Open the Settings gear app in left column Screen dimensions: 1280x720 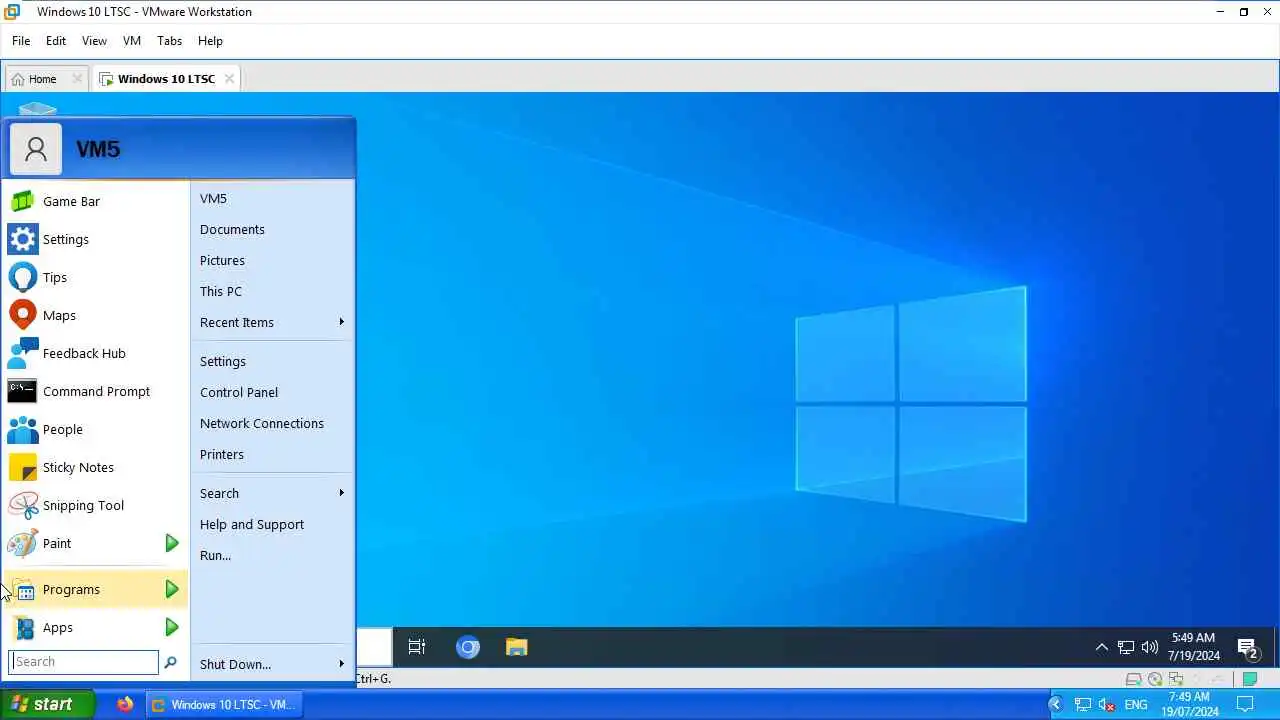(x=96, y=239)
